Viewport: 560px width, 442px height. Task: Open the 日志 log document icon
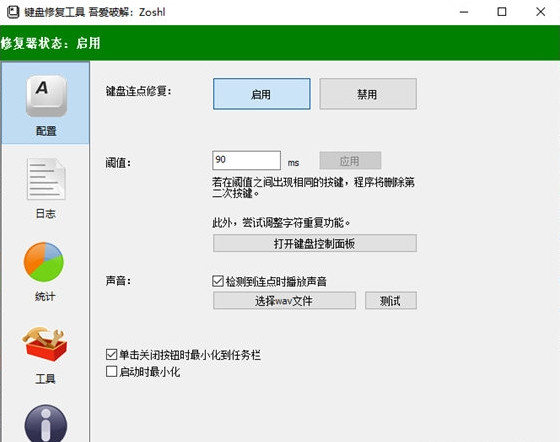pyautogui.click(x=46, y=179)
